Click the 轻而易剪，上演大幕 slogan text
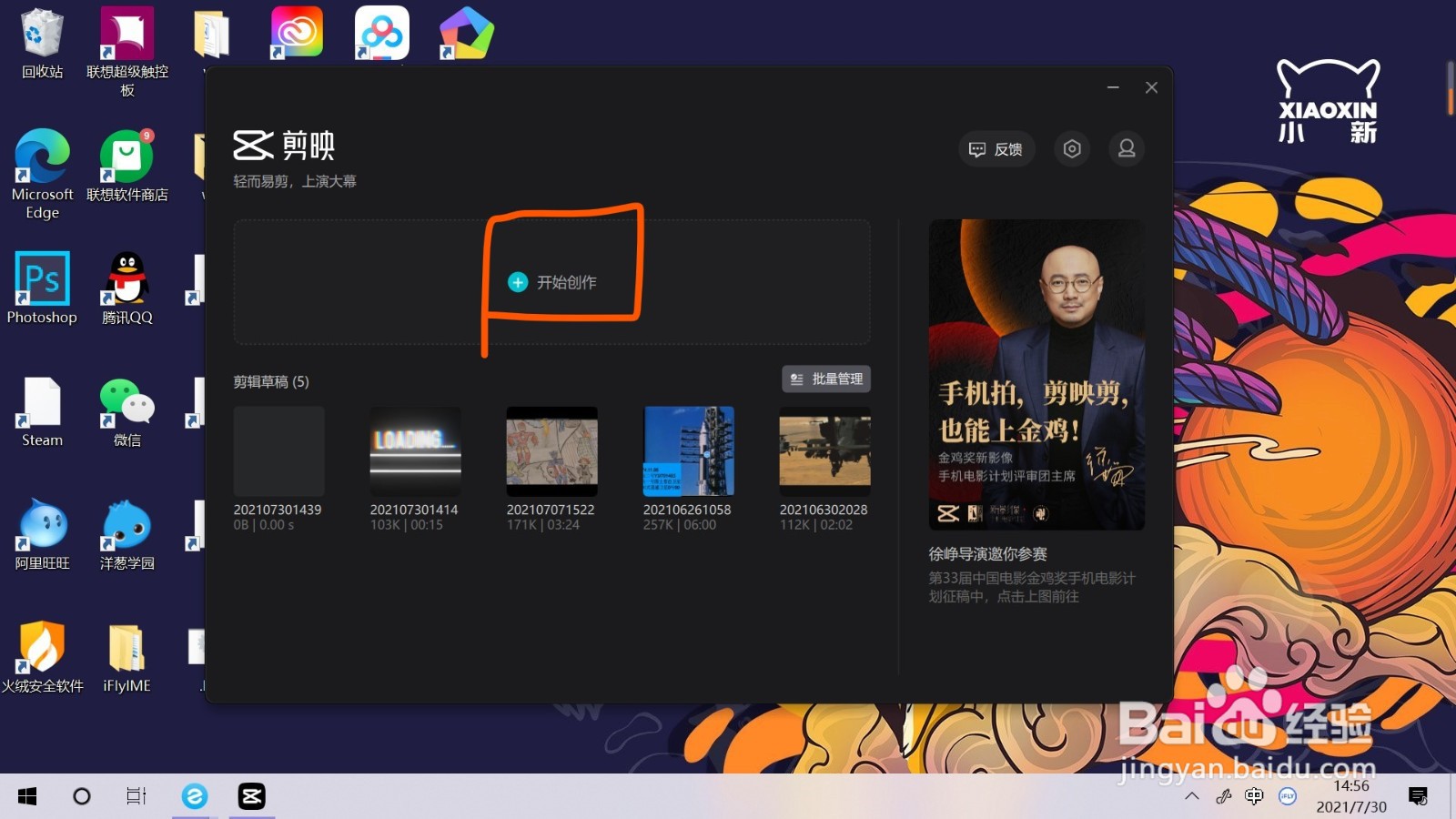This screenshot has height=819, width=1456. tap(295, 181)
